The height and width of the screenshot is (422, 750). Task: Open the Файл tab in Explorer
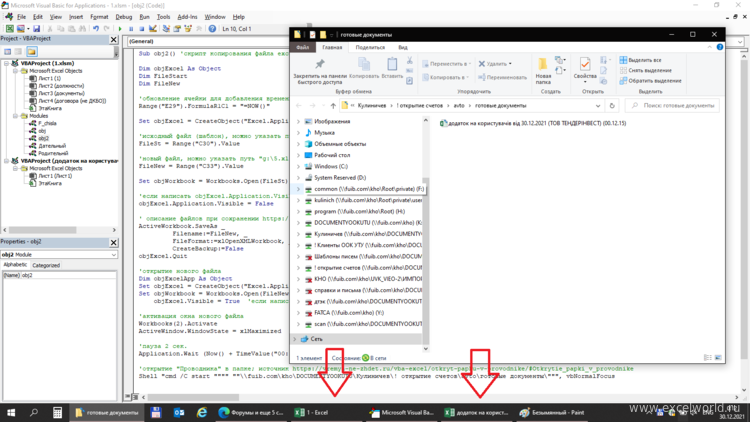pyautogui.click(x=303, y=47)
